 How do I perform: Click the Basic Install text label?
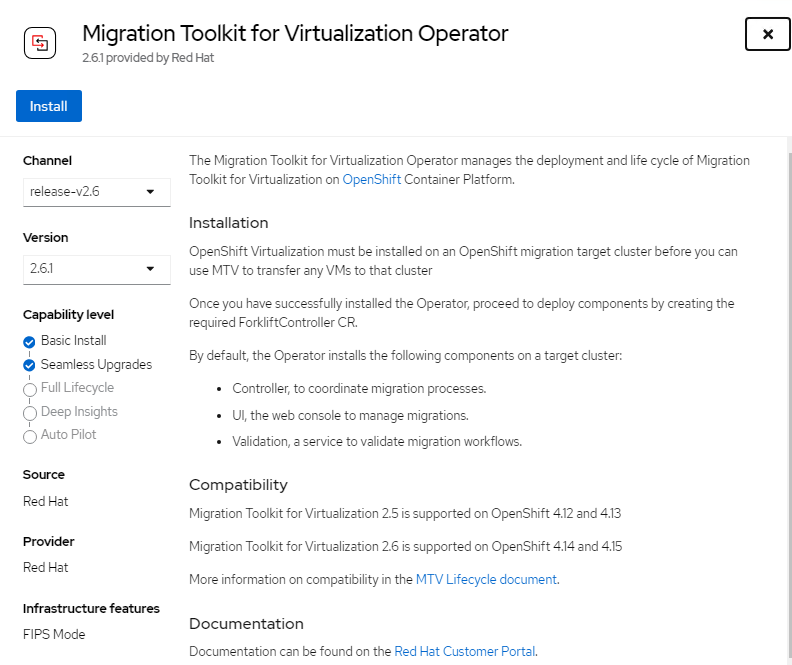(x=74, y=340)
